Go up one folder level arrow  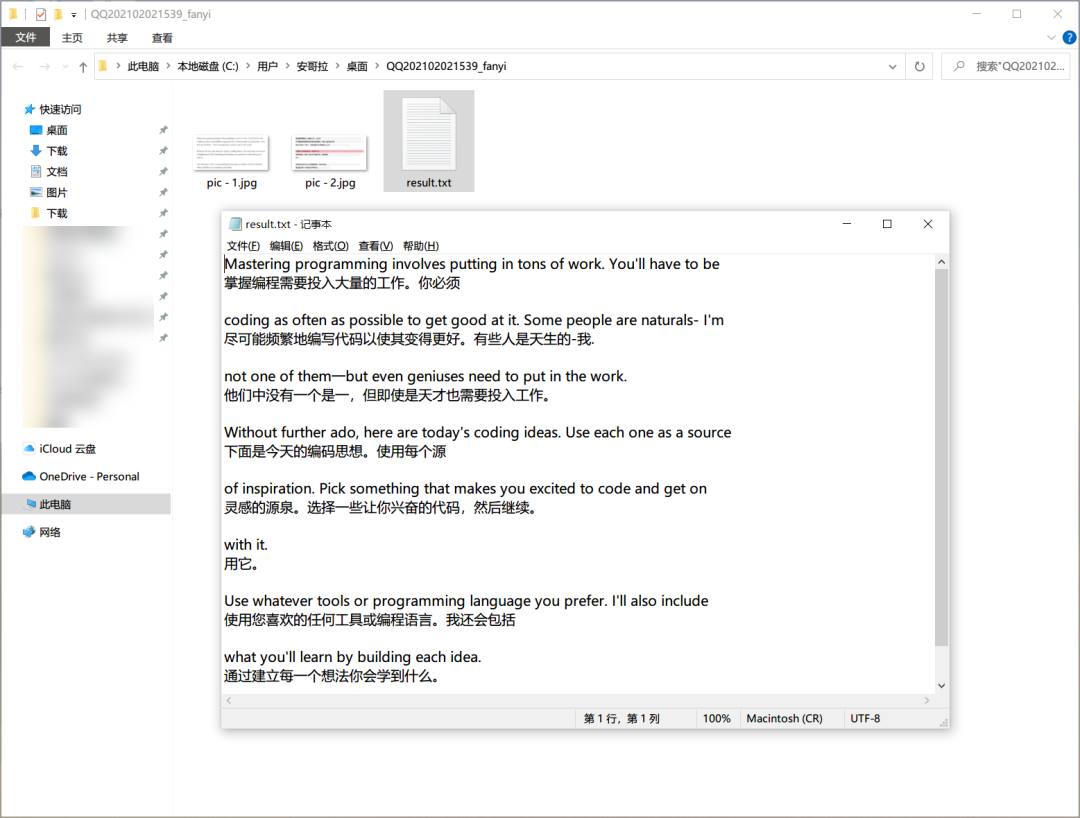tap(83, 67)
